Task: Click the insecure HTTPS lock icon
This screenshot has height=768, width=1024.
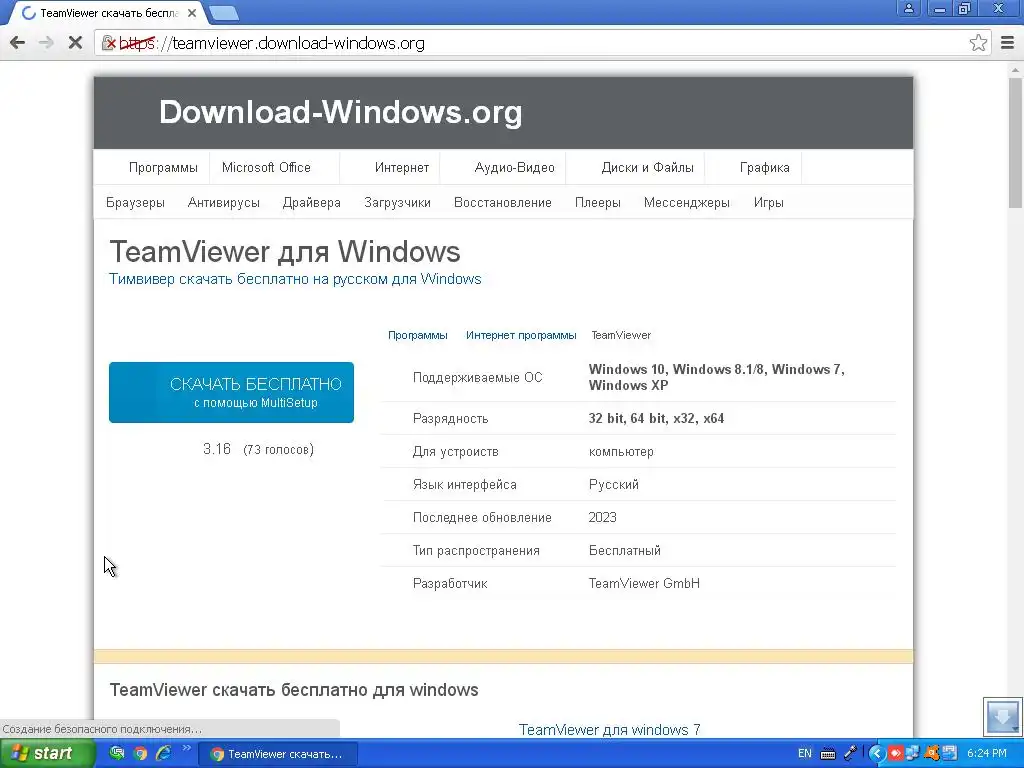Action: [x=108, y=43]
